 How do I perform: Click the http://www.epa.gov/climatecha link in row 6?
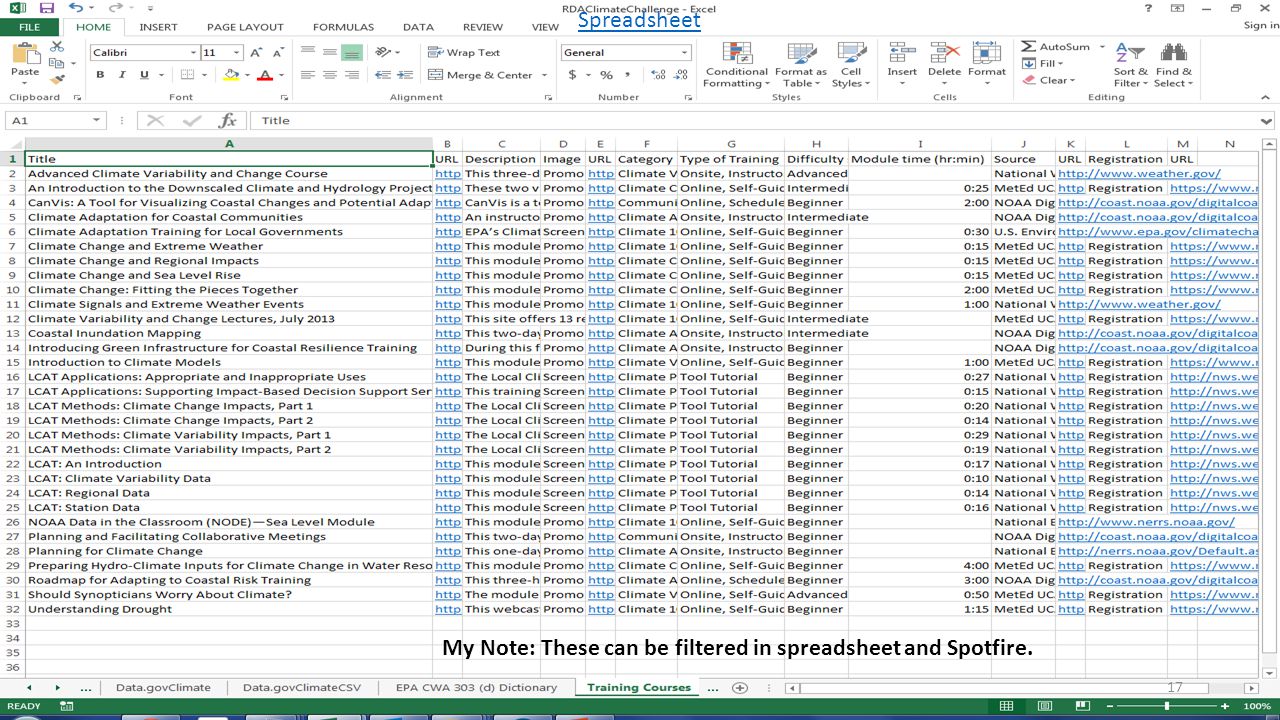tap(1158, 232)
